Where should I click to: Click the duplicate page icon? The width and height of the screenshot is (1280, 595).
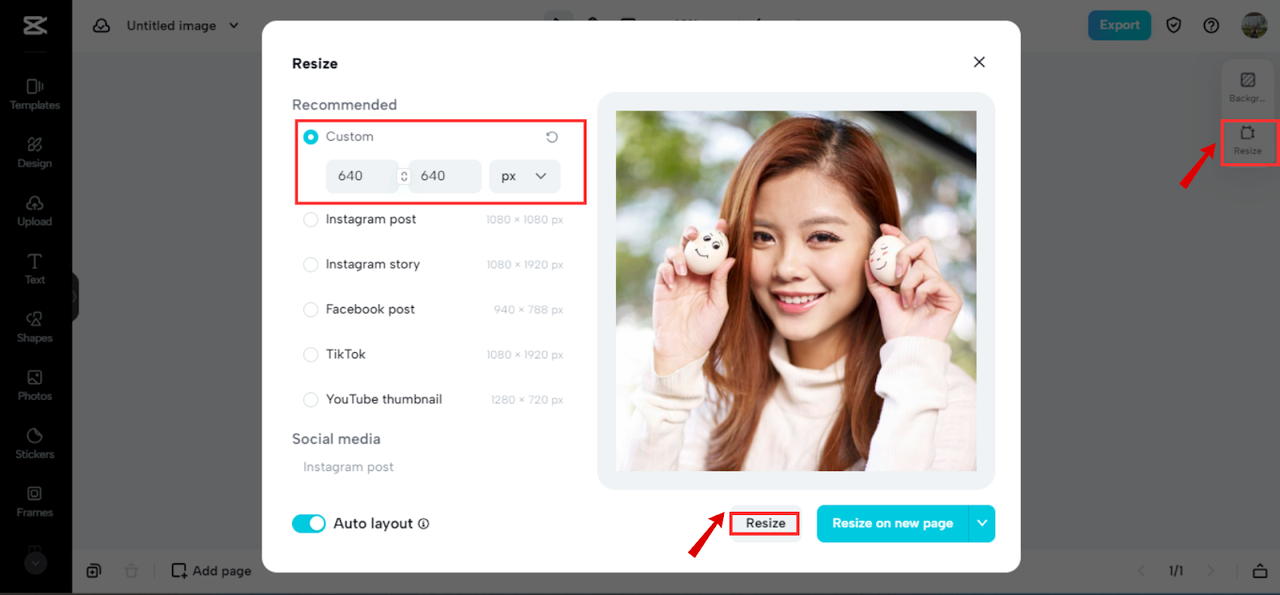[93, 571]
